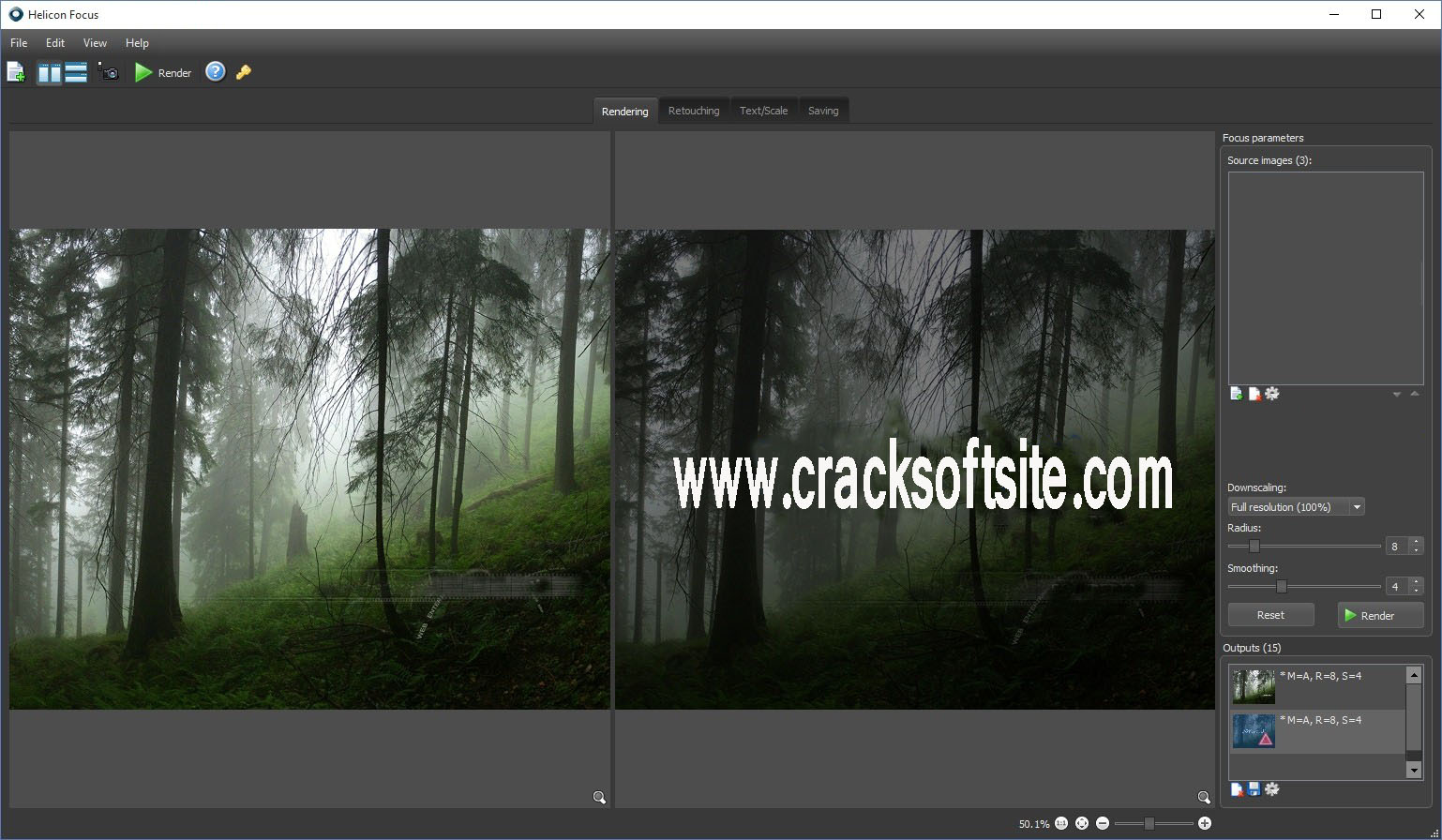Open the camera remote capture tool
This screenshot has width=1442, height=840.
(x=109, y=72)
